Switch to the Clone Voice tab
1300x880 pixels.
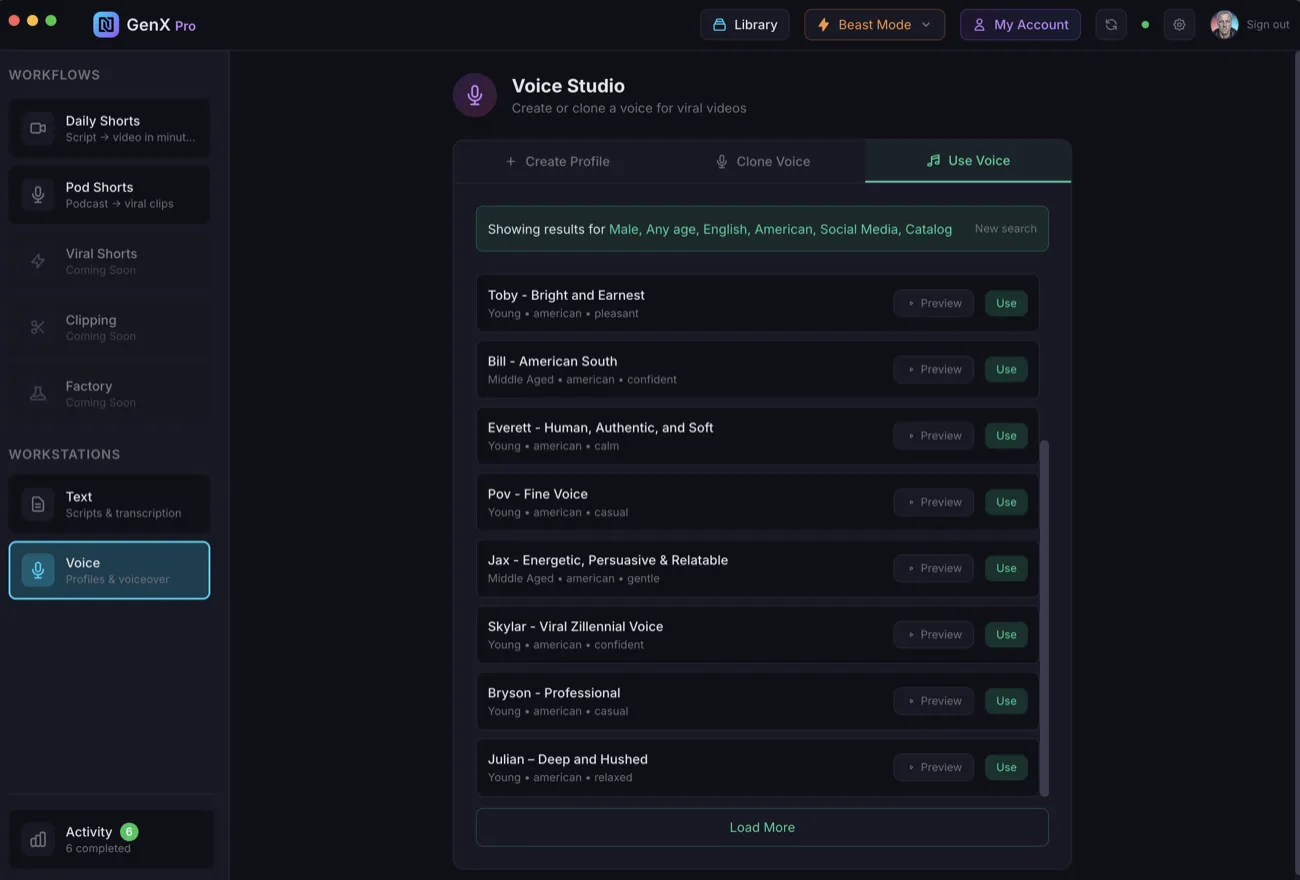(x=763, y=161)
